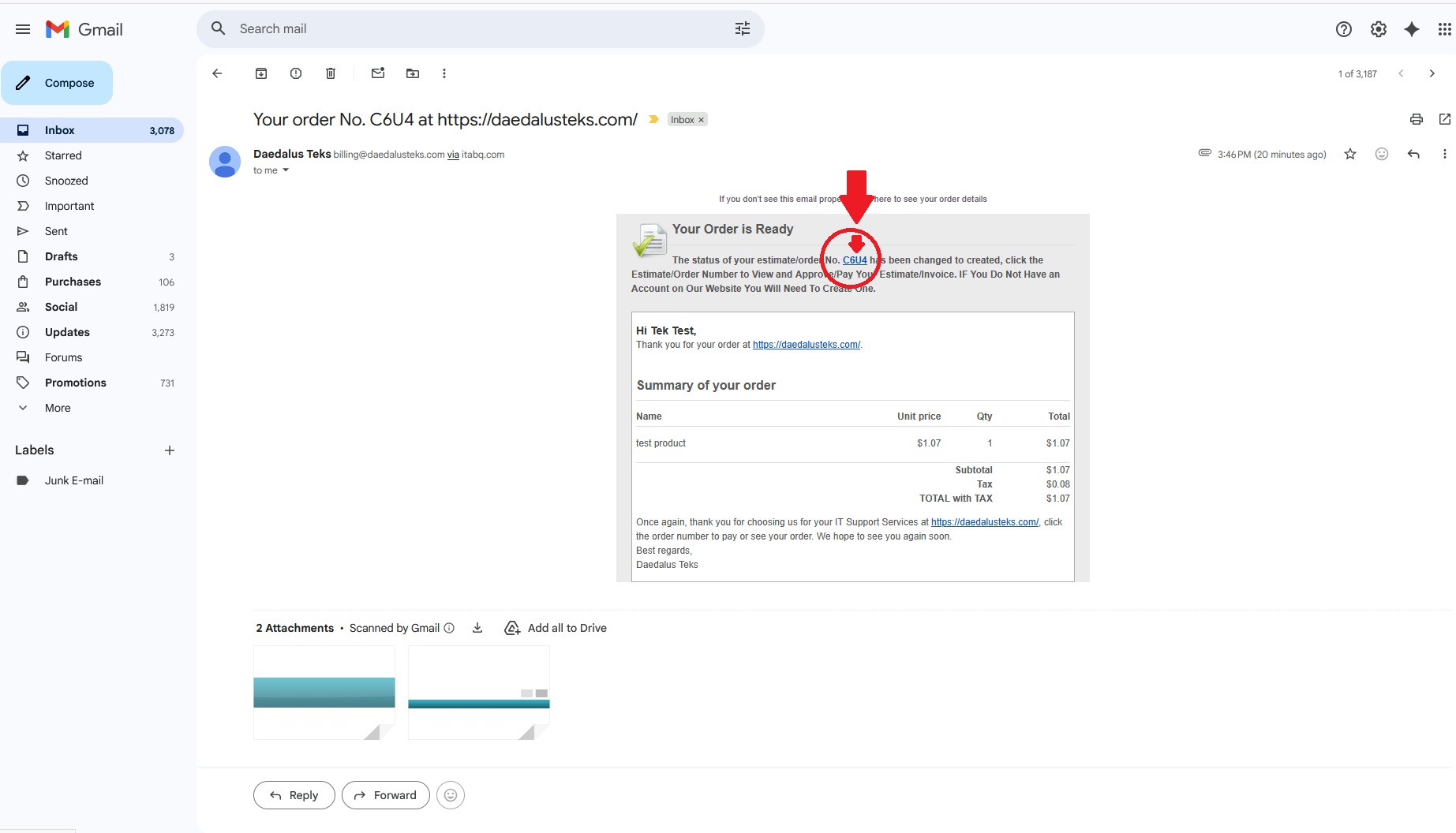
Task: Open the first attachment thumbnail
Action: 324,693
